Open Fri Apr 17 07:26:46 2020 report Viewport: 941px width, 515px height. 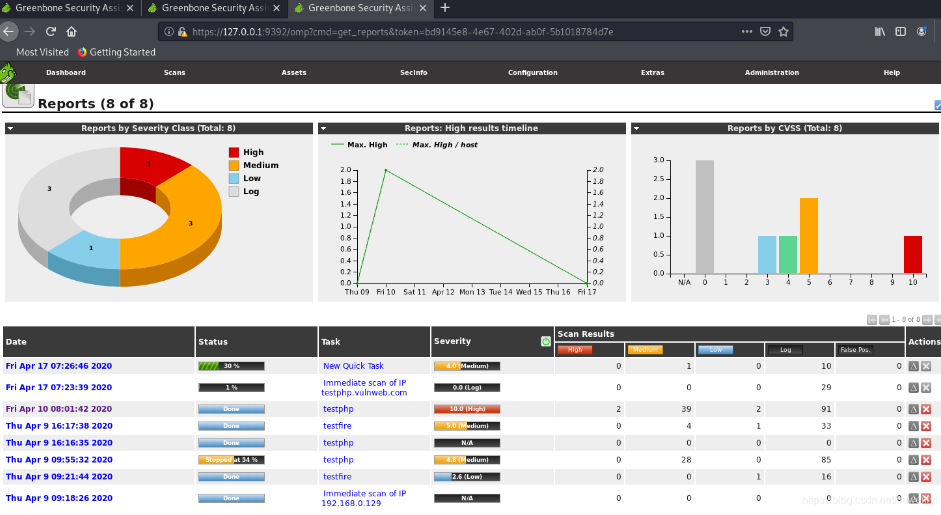(x=59, y=366)
